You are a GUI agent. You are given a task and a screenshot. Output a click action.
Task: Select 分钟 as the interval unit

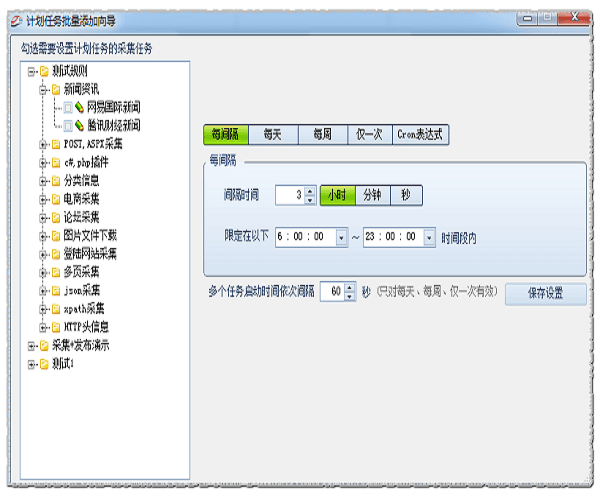(x=371, y=195)
